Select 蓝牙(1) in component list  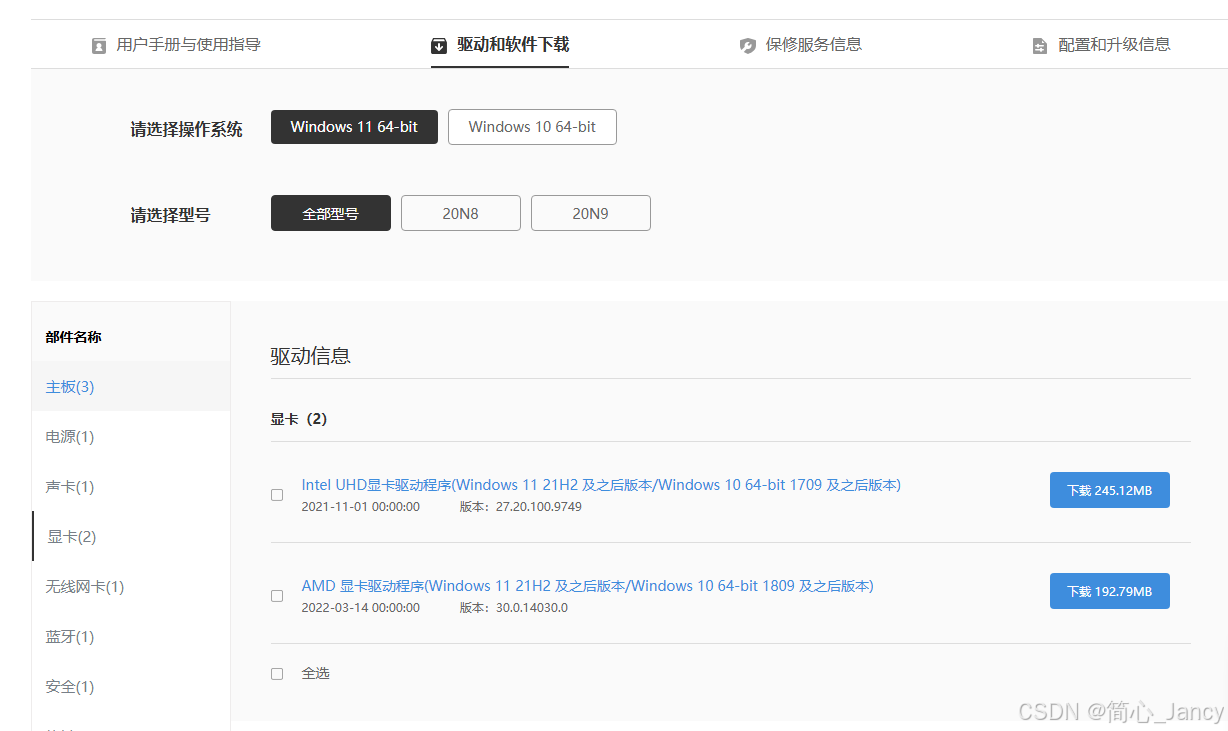pos(131,637)
